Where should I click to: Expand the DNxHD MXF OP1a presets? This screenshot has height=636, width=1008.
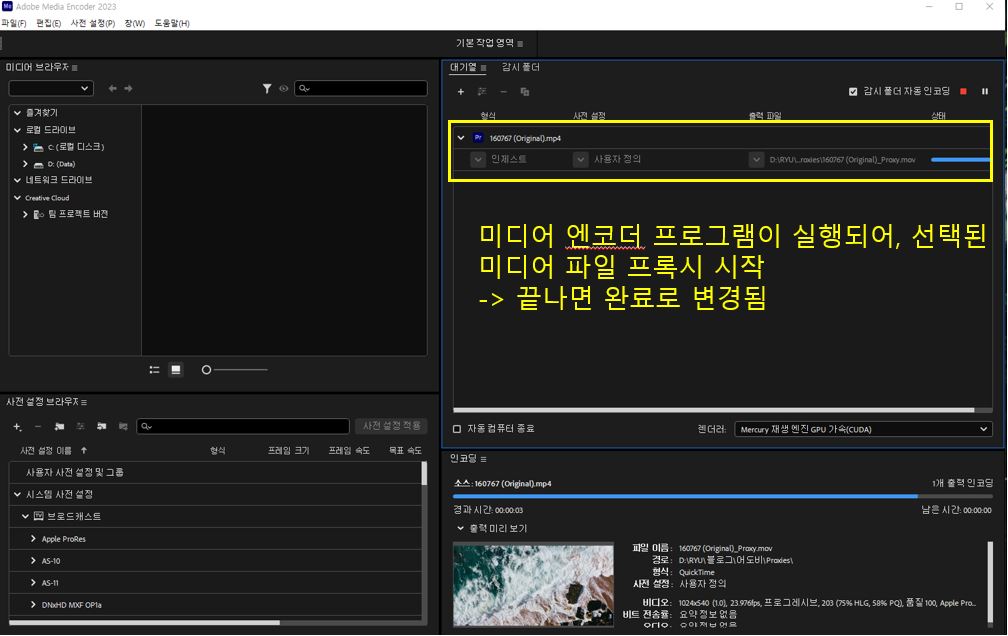[x=33, y=604]
